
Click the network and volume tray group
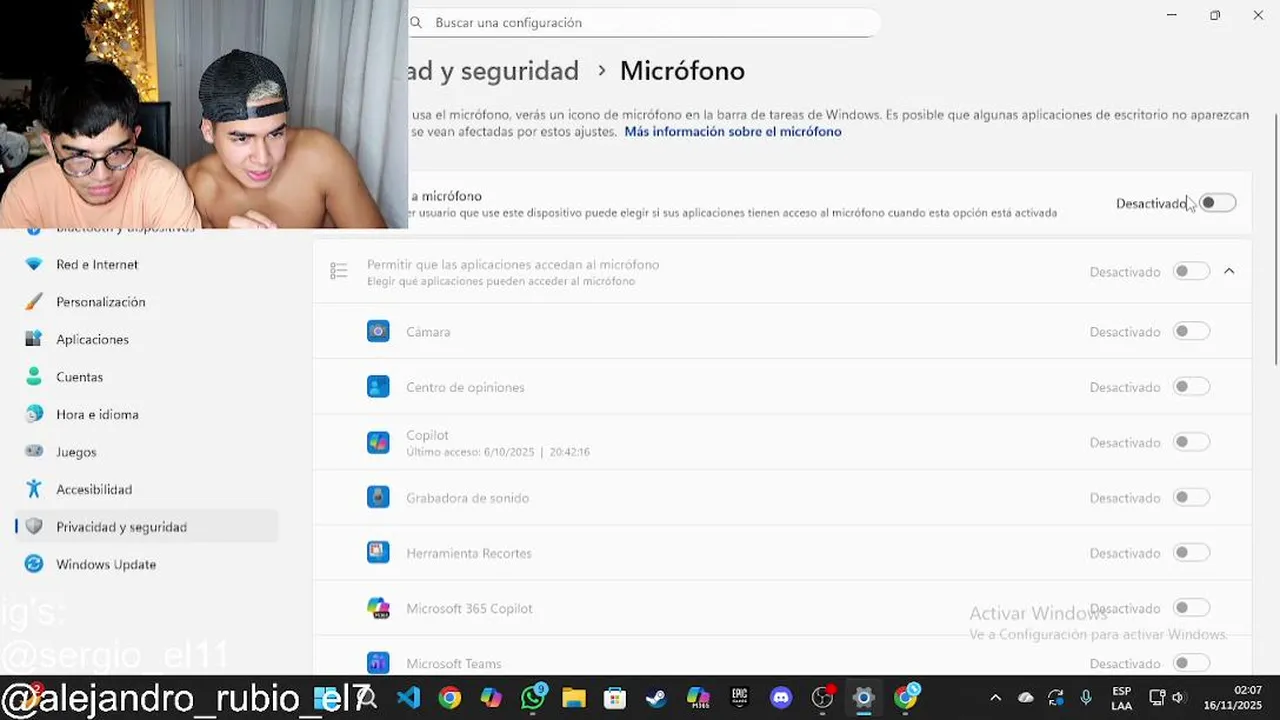tap(1167, 697)
